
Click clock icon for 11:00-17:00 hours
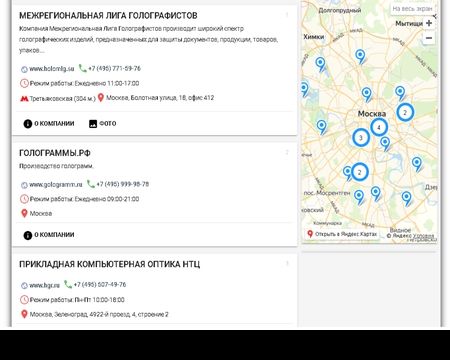(x=24, y=83)
